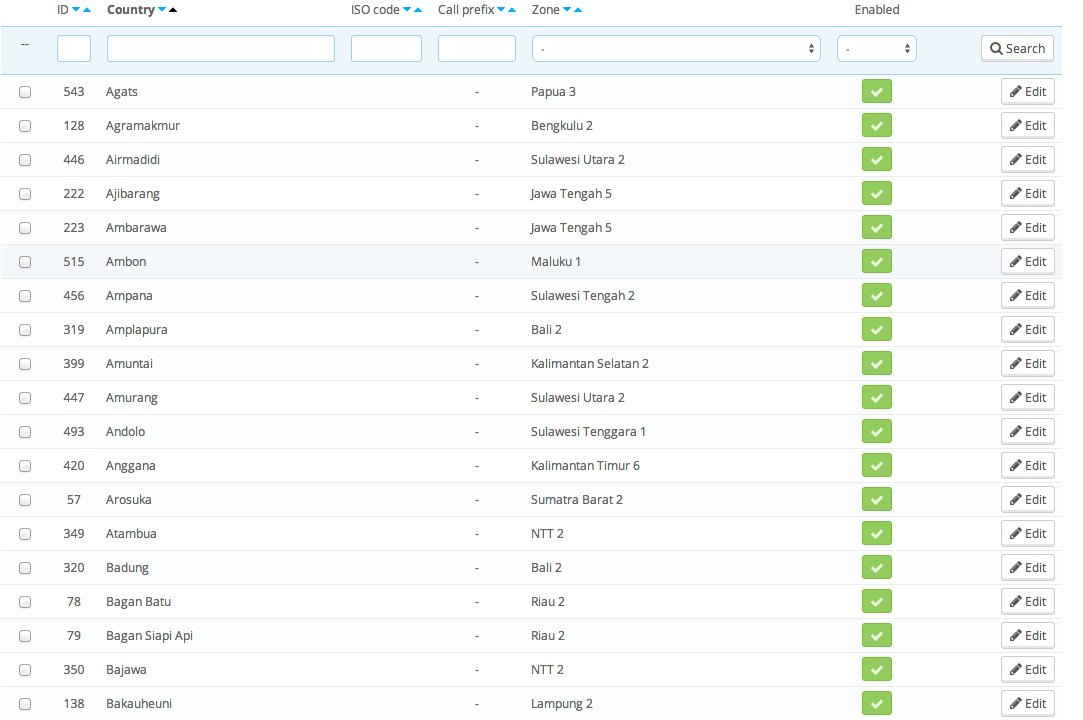Image resolution: width=1083 pixels, height=720 pixels.
Task: Sort ID column descending arrow
Action: click(x=76, y=10)
